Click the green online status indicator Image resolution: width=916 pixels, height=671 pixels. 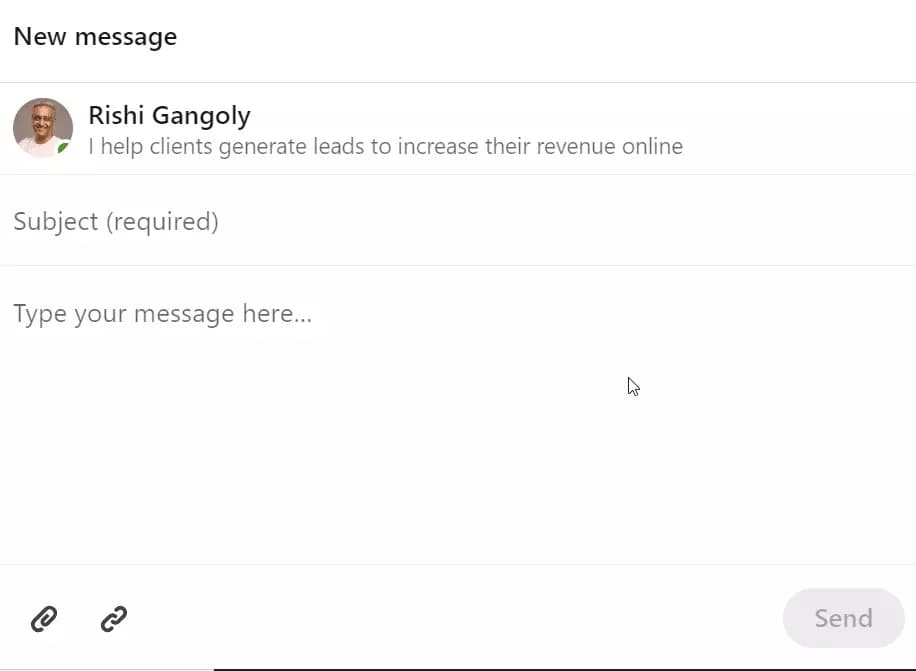[63, 148]
